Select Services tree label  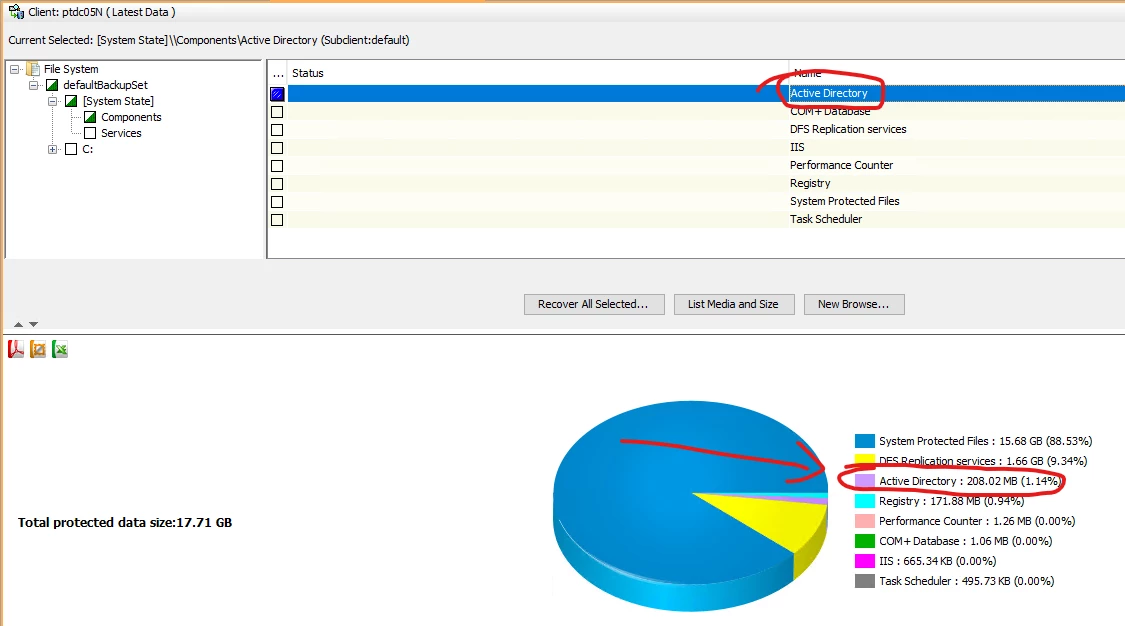point(121,133)
